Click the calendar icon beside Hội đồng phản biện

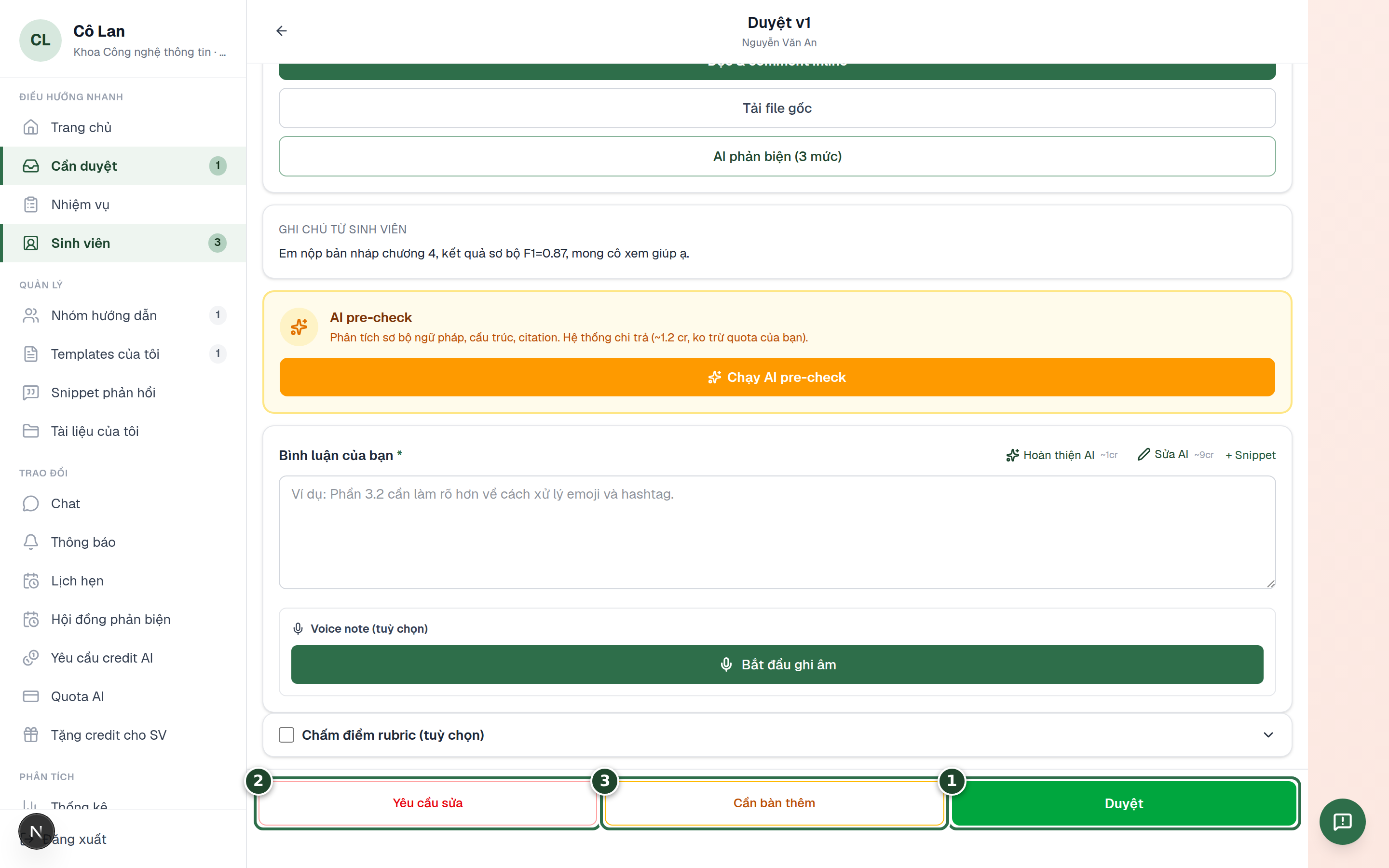31,619
